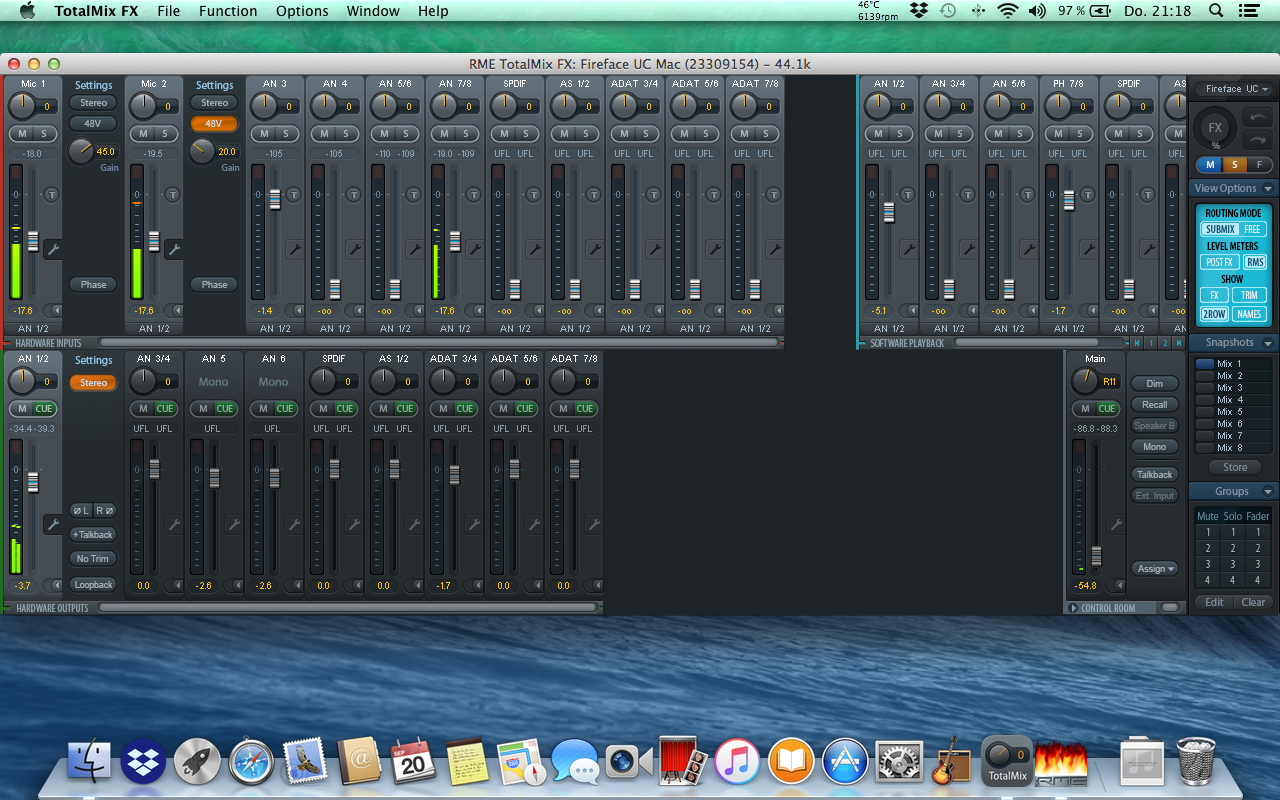Collapse the Snapshots panel arrow
The image size is (1280, 800).
[x=1267, y=343]
